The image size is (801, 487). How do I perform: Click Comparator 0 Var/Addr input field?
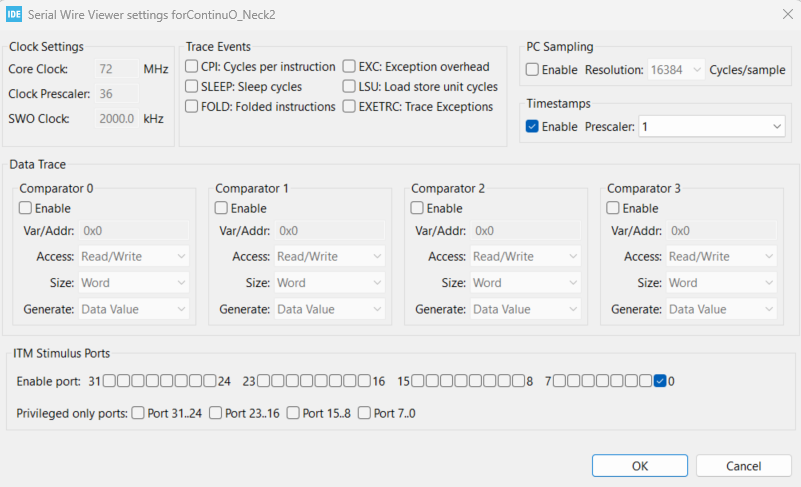(x=133, y=232)
